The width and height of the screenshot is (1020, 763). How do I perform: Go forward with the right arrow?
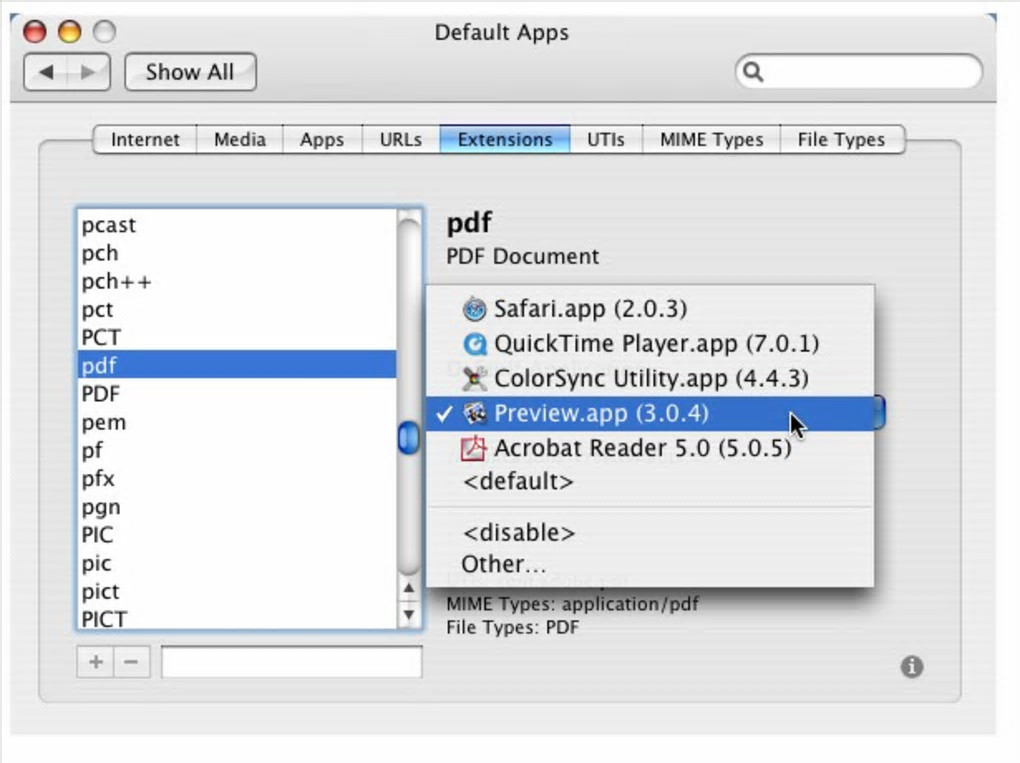(88, 72)
